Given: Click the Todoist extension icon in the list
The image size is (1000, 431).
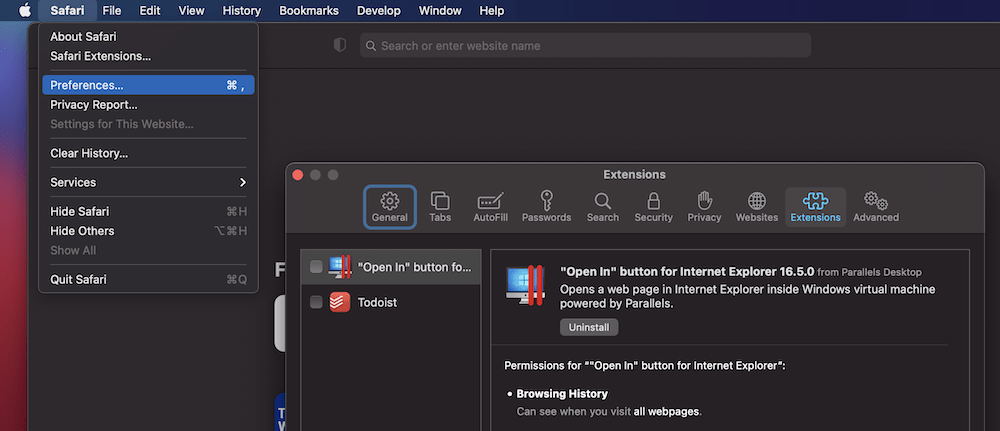Looking at the screenshot, I should (x=340, y=302).
